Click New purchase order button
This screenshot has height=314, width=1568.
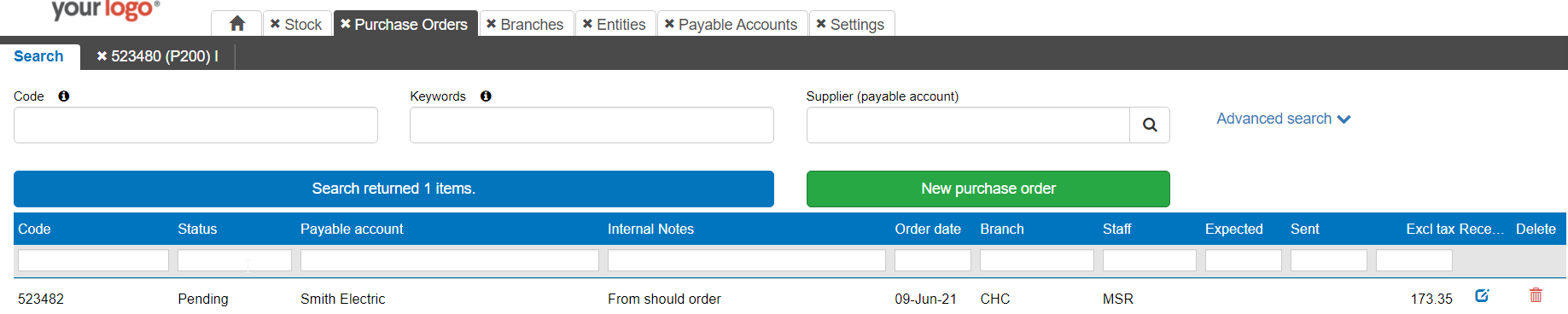(988, 189)
